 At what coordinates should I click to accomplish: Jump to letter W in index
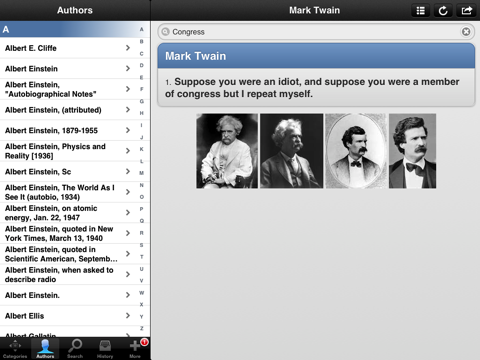[x=142, y=293]
